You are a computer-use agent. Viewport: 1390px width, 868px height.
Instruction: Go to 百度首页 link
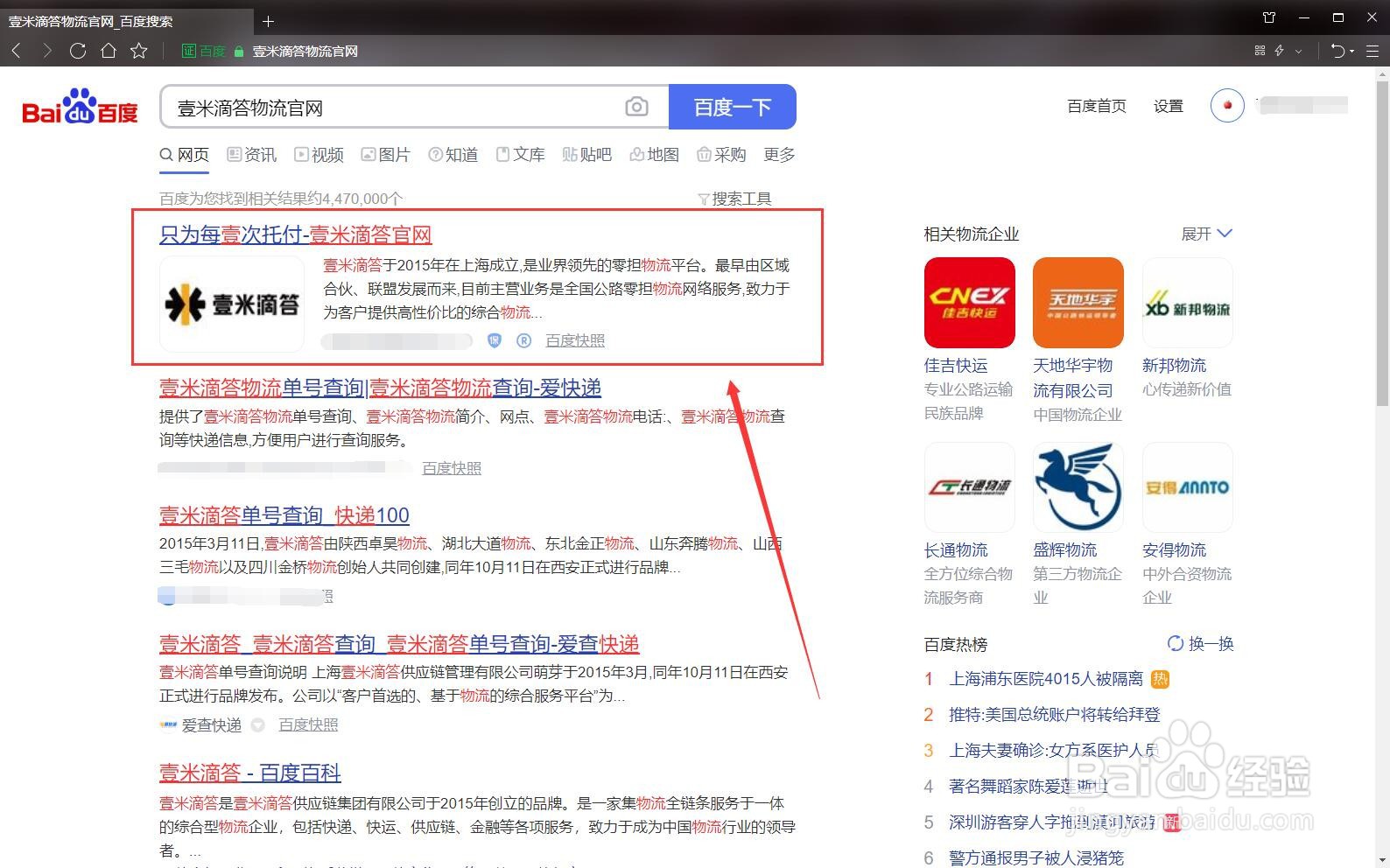(x=1097, y=106)
